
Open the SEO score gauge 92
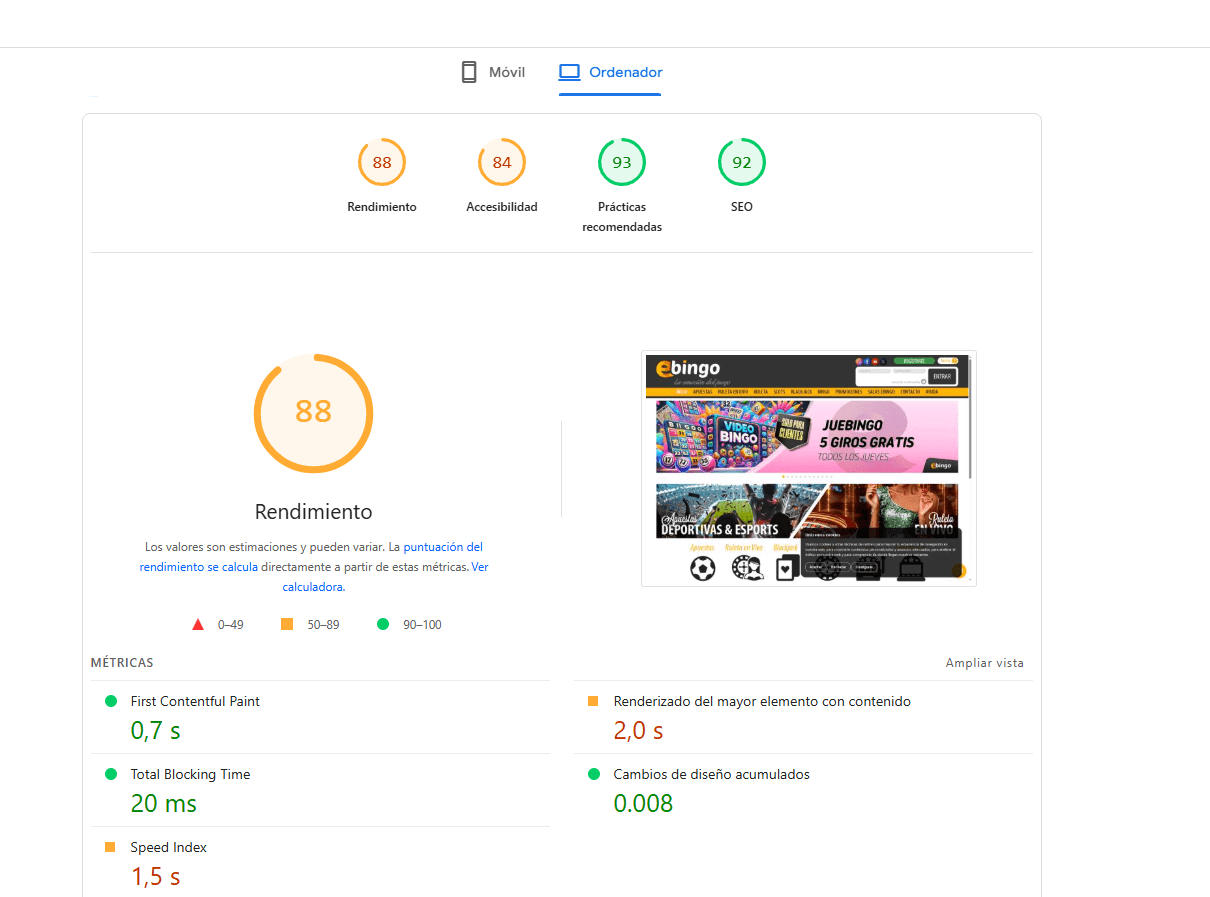[x=742, y=162]
